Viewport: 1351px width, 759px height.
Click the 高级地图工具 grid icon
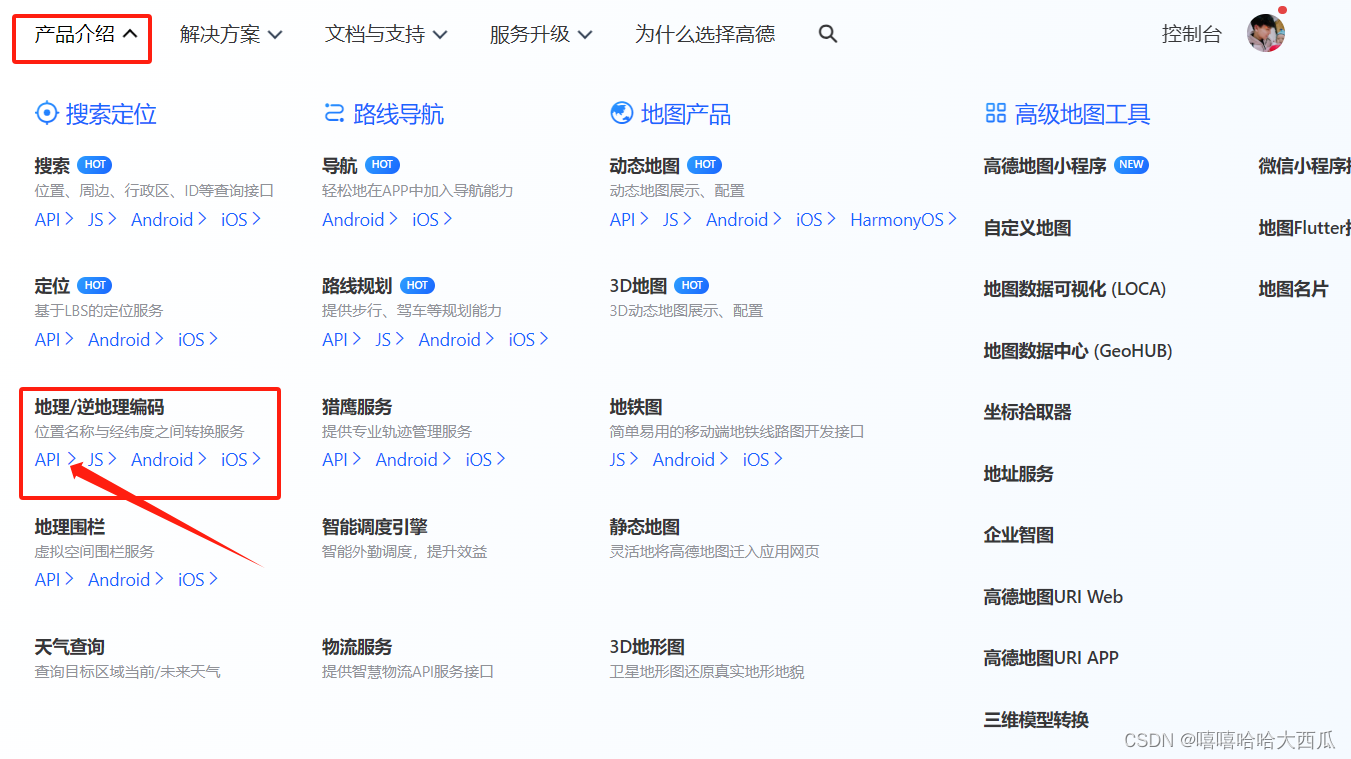pos(995,114)
